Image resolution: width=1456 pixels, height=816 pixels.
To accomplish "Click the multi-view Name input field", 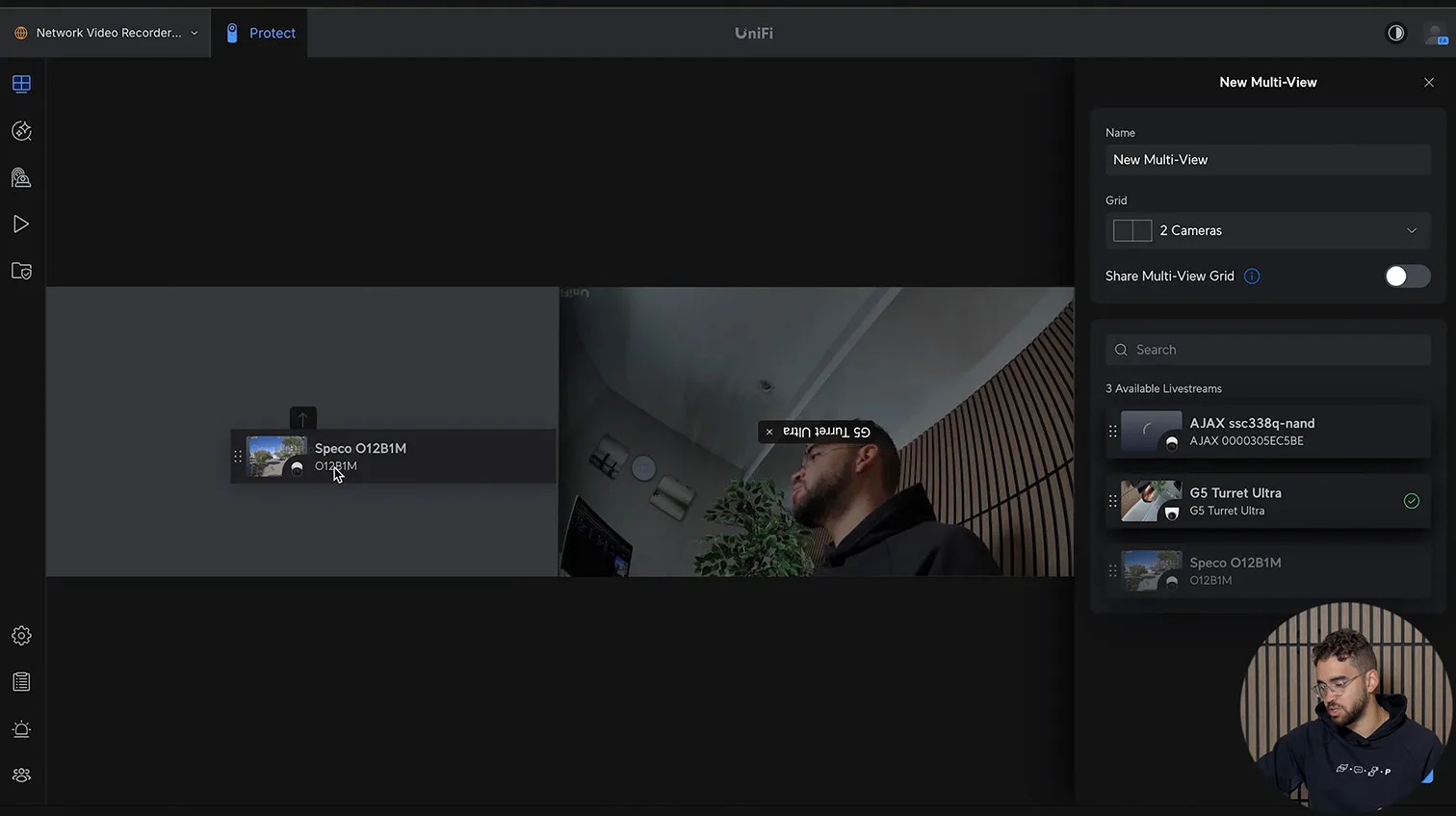I will [1267, 160].
